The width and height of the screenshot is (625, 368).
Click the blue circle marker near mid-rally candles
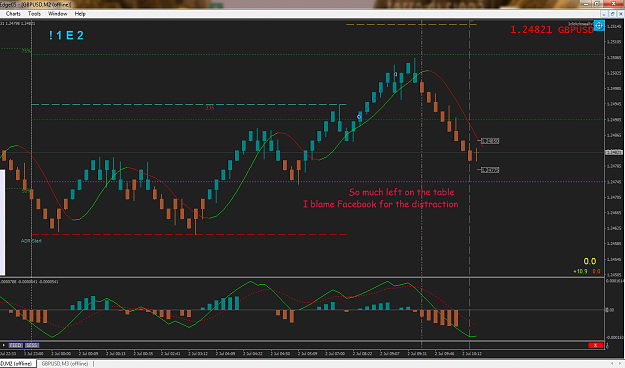[359, 117]
